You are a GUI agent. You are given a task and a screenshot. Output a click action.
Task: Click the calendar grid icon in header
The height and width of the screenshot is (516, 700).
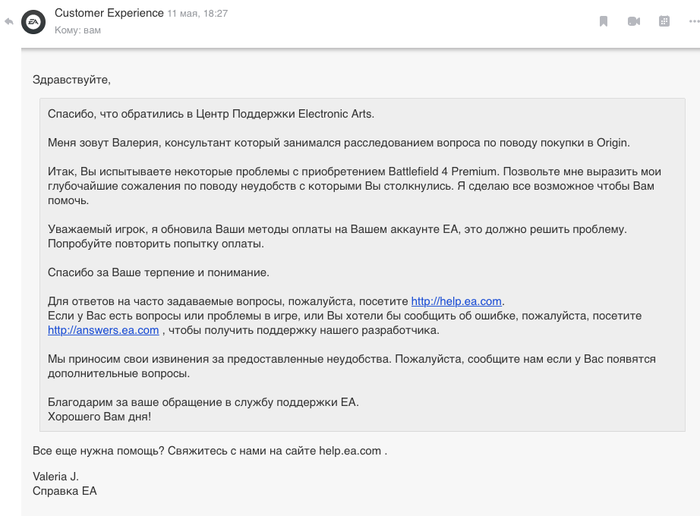(664, 21)
